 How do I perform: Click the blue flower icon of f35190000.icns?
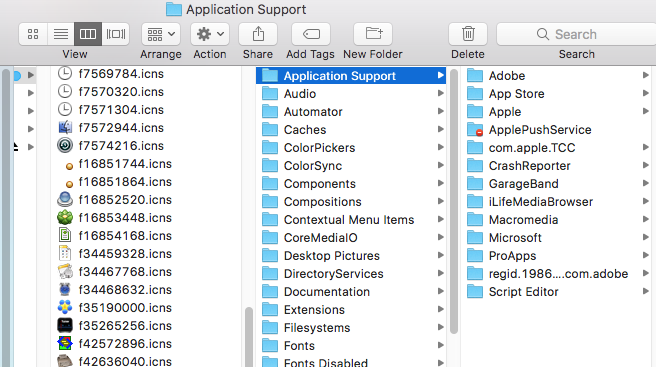click(x=65, y=308)
